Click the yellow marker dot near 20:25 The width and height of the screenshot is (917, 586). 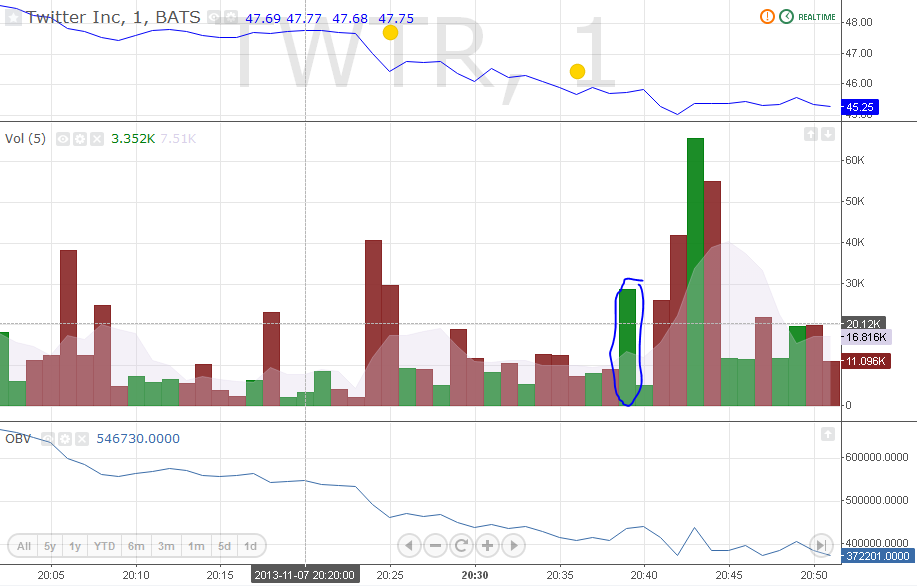click(x=391, y=33)
